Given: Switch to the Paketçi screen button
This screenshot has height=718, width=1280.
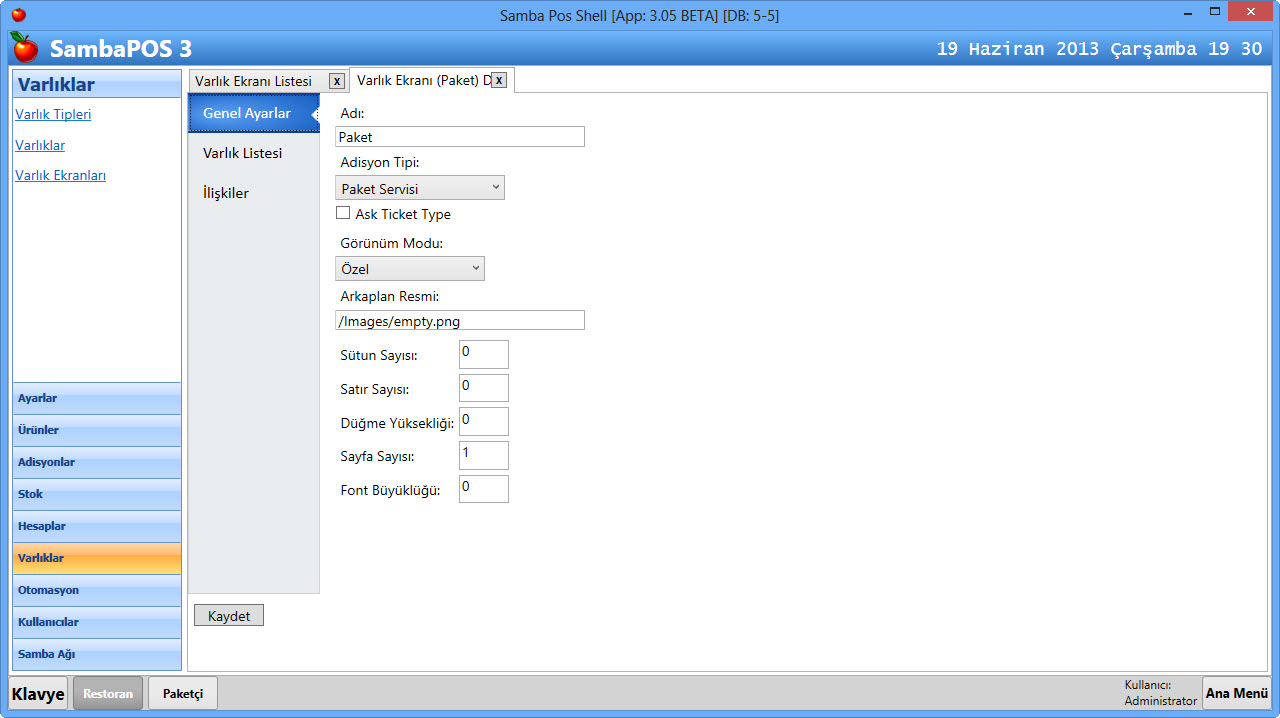Looking at the screenshot, I should pos(183,693).
